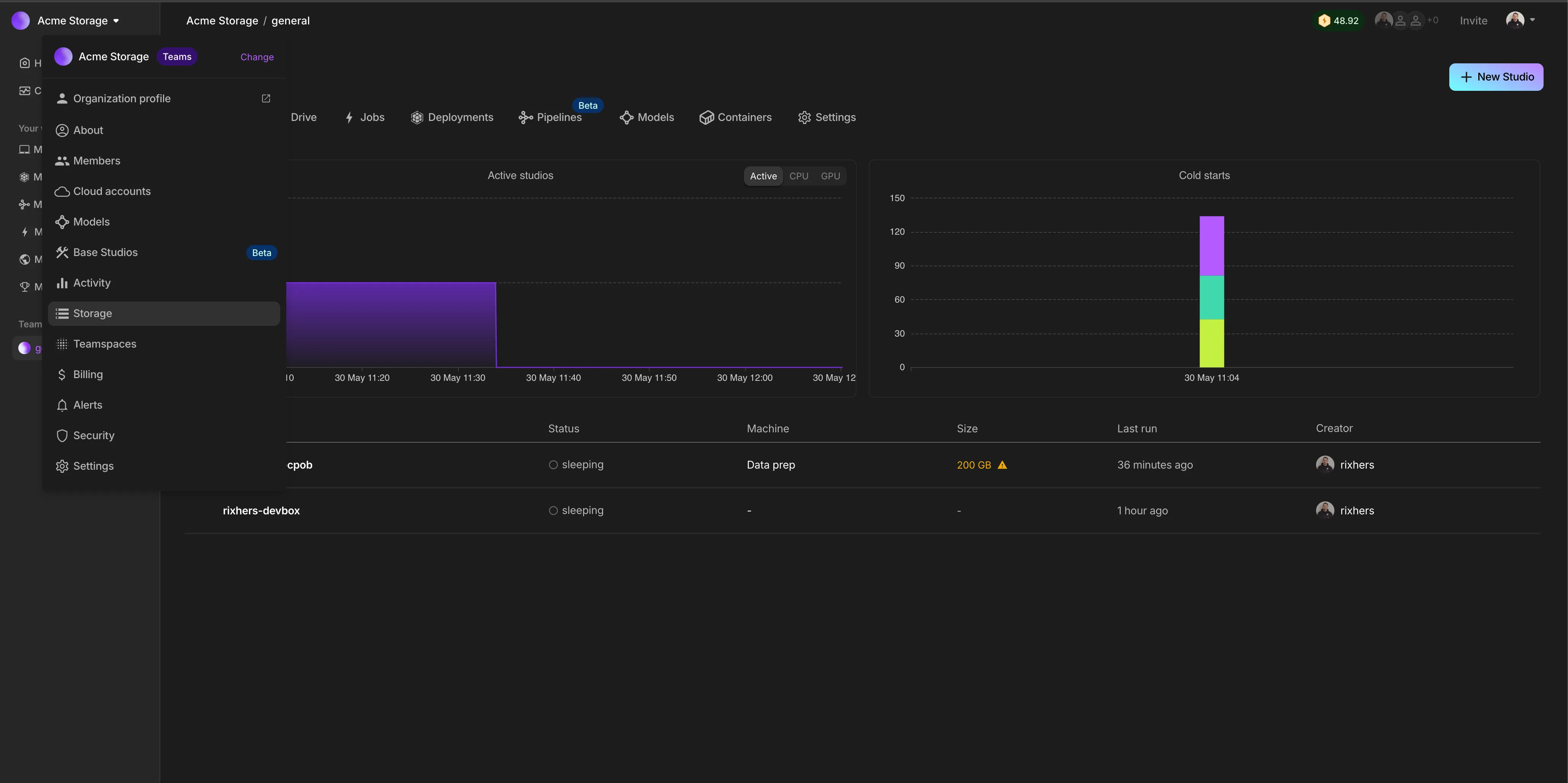1568x783 pixels.
Task: Switch chart to Active view
Action: click(763, 176)
